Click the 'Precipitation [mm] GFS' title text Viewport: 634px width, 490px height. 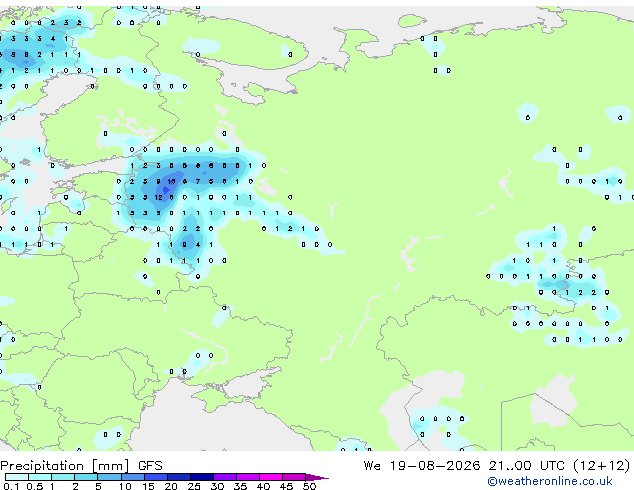(x=81, y=466)
